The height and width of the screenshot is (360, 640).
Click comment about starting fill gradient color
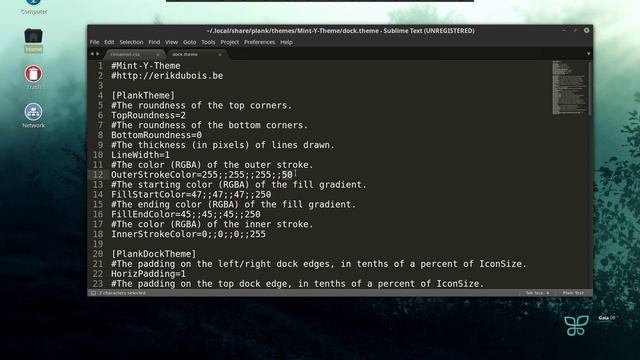pyautogui.click(x=239, y=184)
